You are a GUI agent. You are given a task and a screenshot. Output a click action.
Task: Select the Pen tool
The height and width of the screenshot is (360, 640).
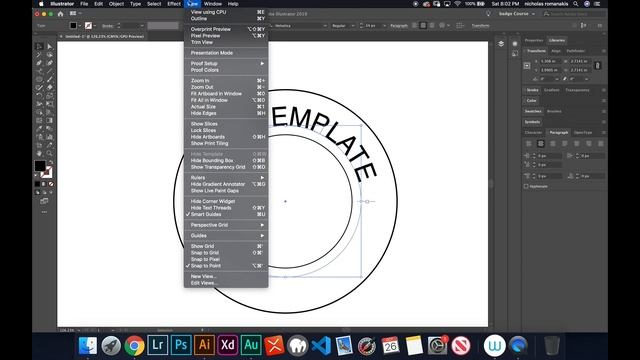39,63
